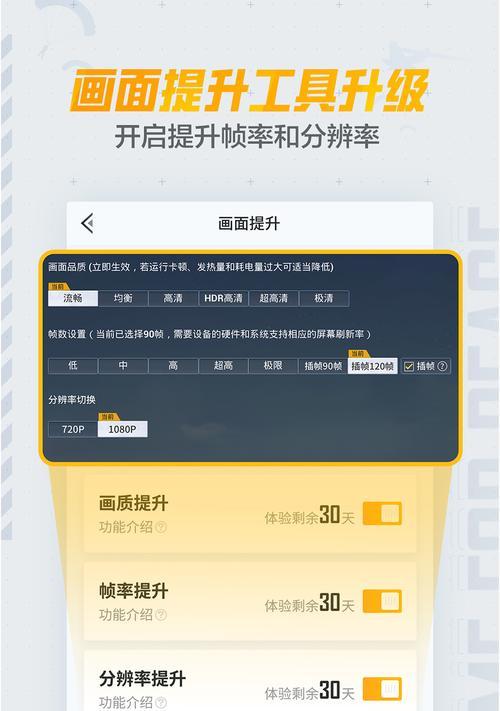Screen dimensions: 500x711
Task: Turn off the 画质提升 switch
Action: click(382, 514)
